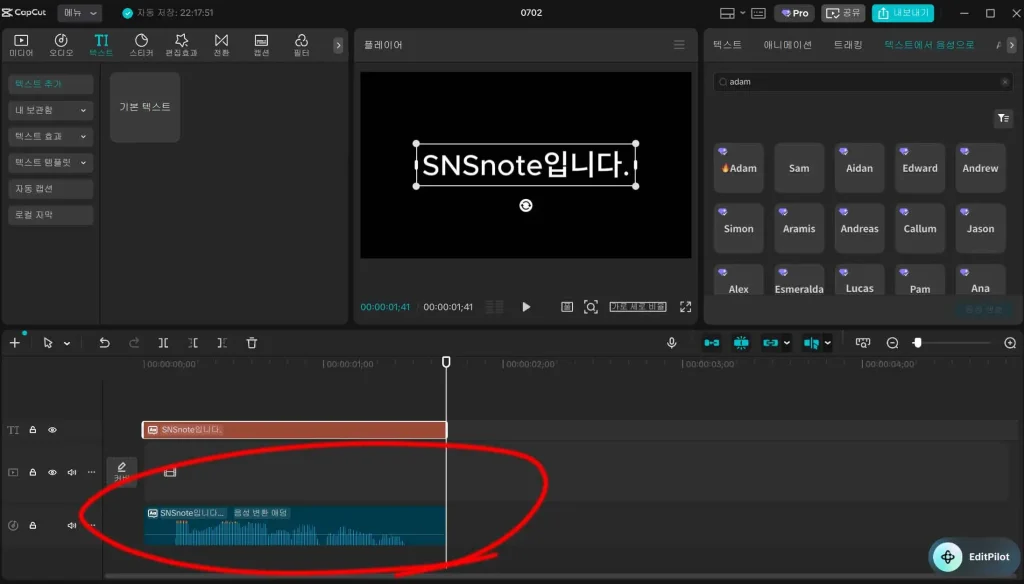Switch to the 애니메이션 tab
This screenshot has width=1024, height=584.
(x=788, y=45)
